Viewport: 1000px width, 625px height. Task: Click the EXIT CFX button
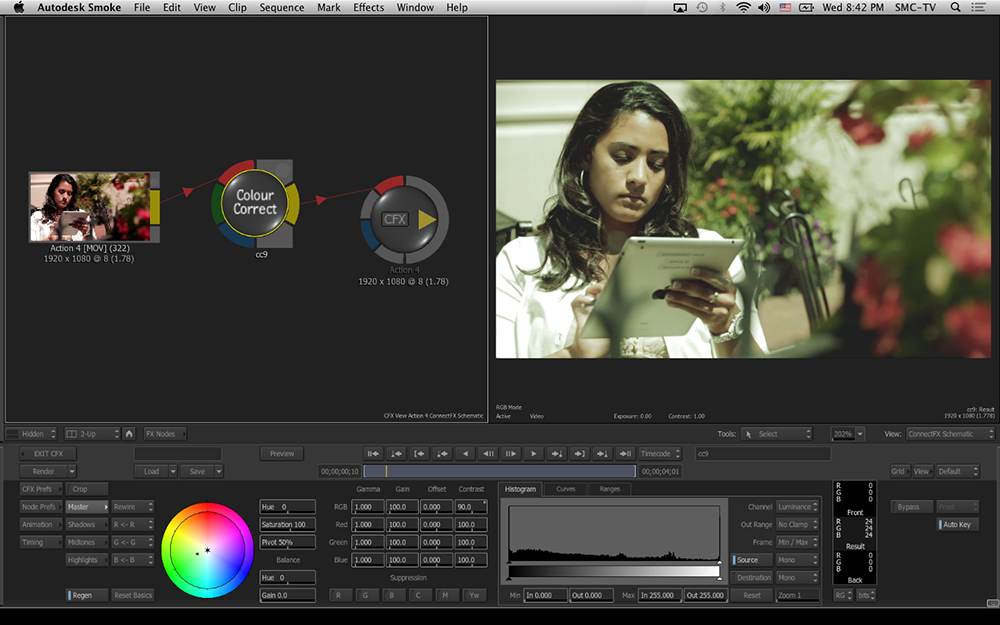coord(48,454)
